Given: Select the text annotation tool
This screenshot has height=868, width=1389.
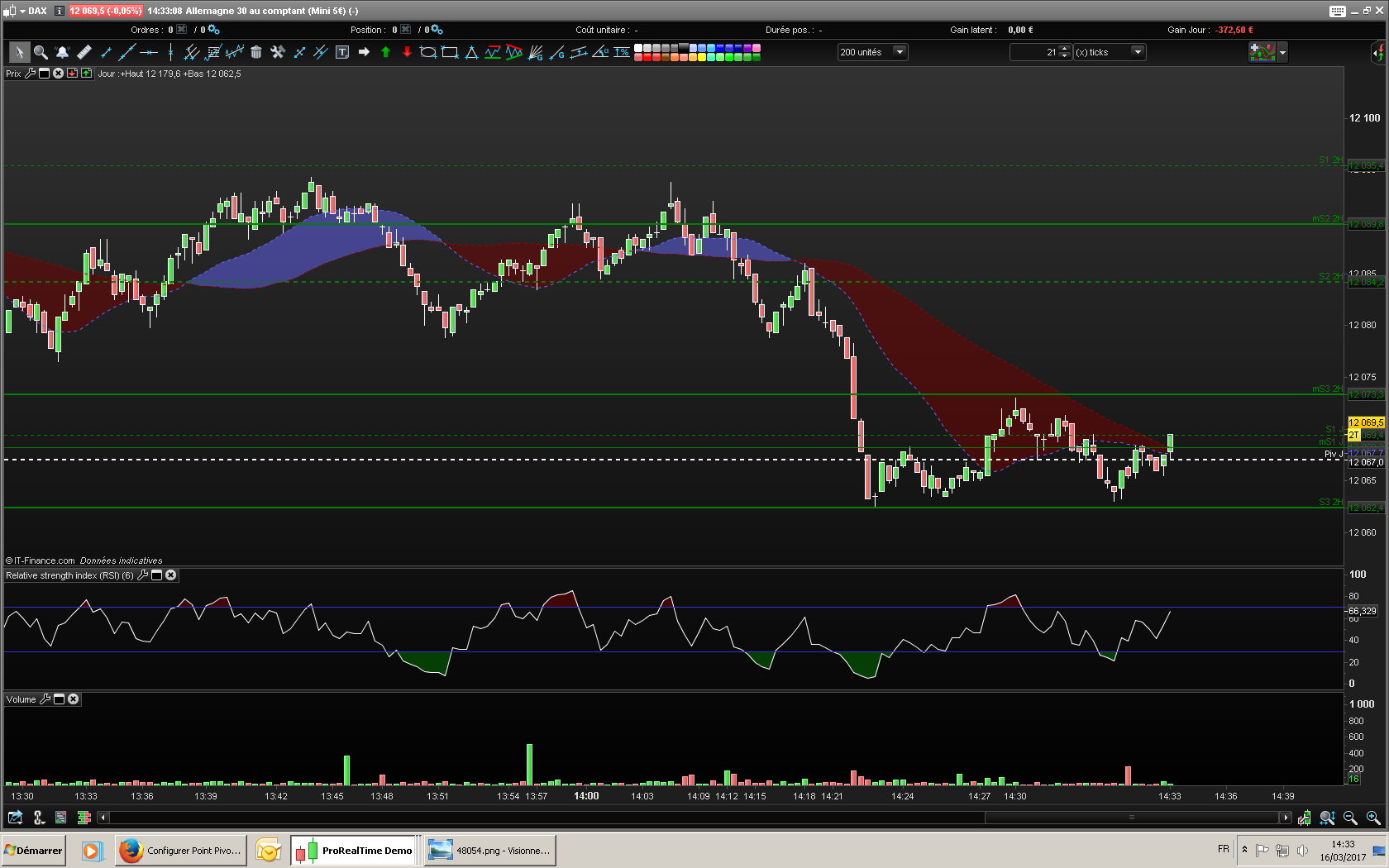Looking at the screenshot, I should [342, 52].
